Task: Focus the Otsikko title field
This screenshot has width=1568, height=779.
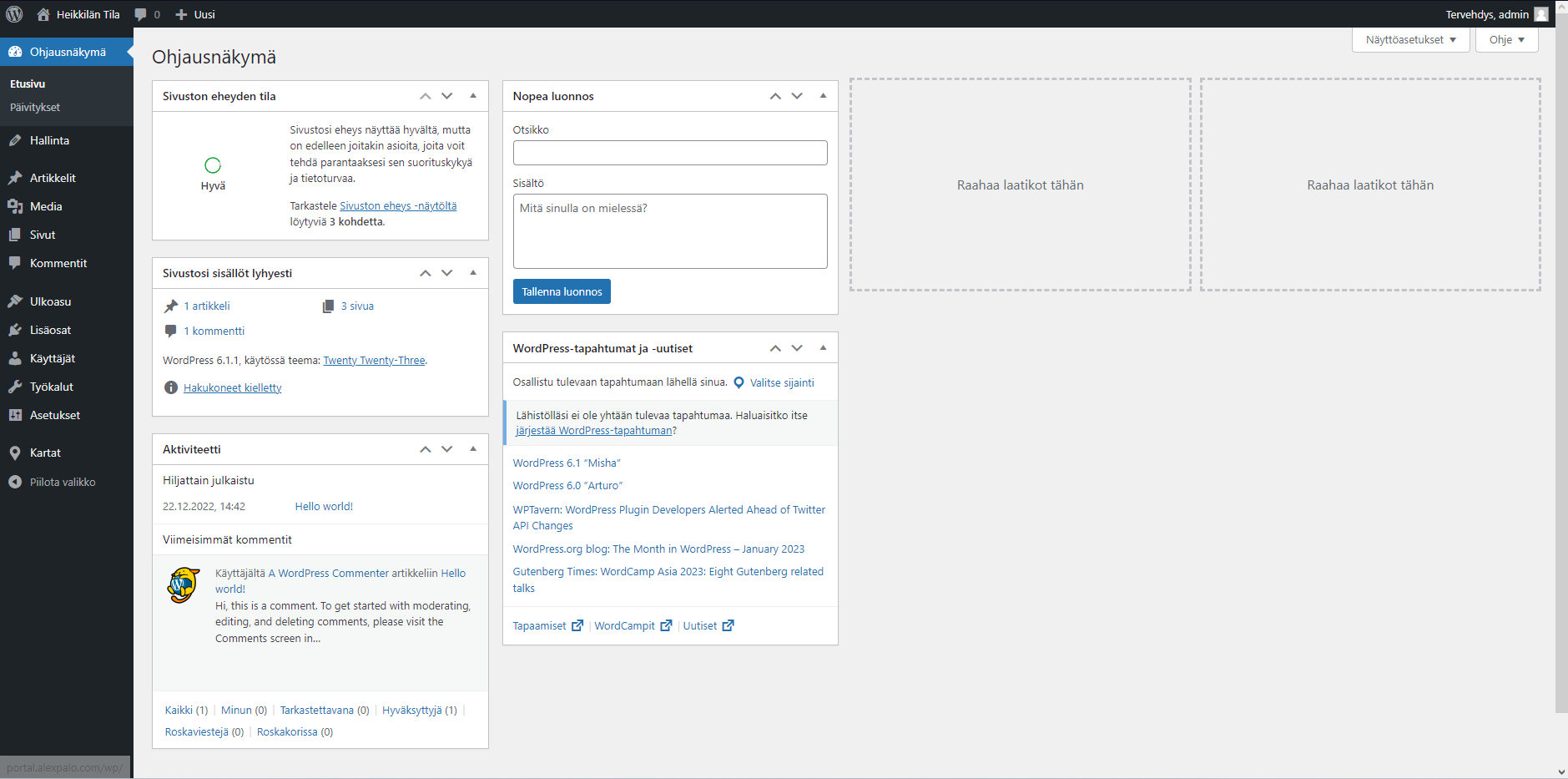Action: (670, 153)
